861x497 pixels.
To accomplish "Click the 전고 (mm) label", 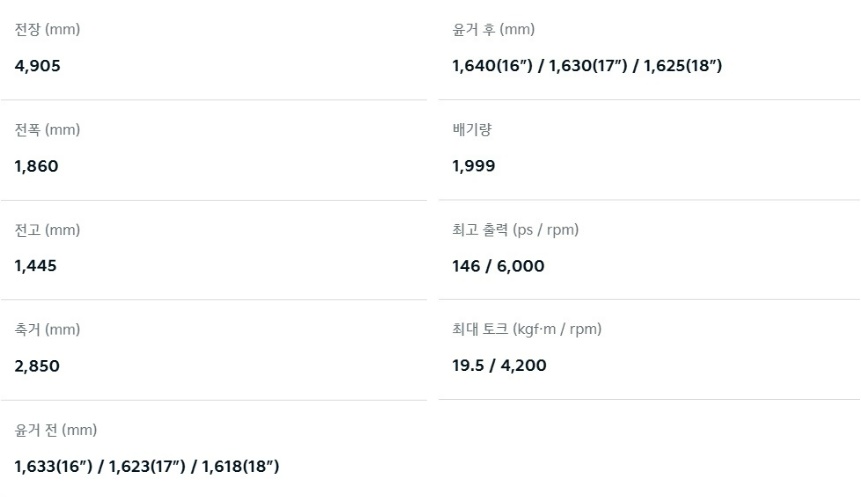I will (47, 230).
